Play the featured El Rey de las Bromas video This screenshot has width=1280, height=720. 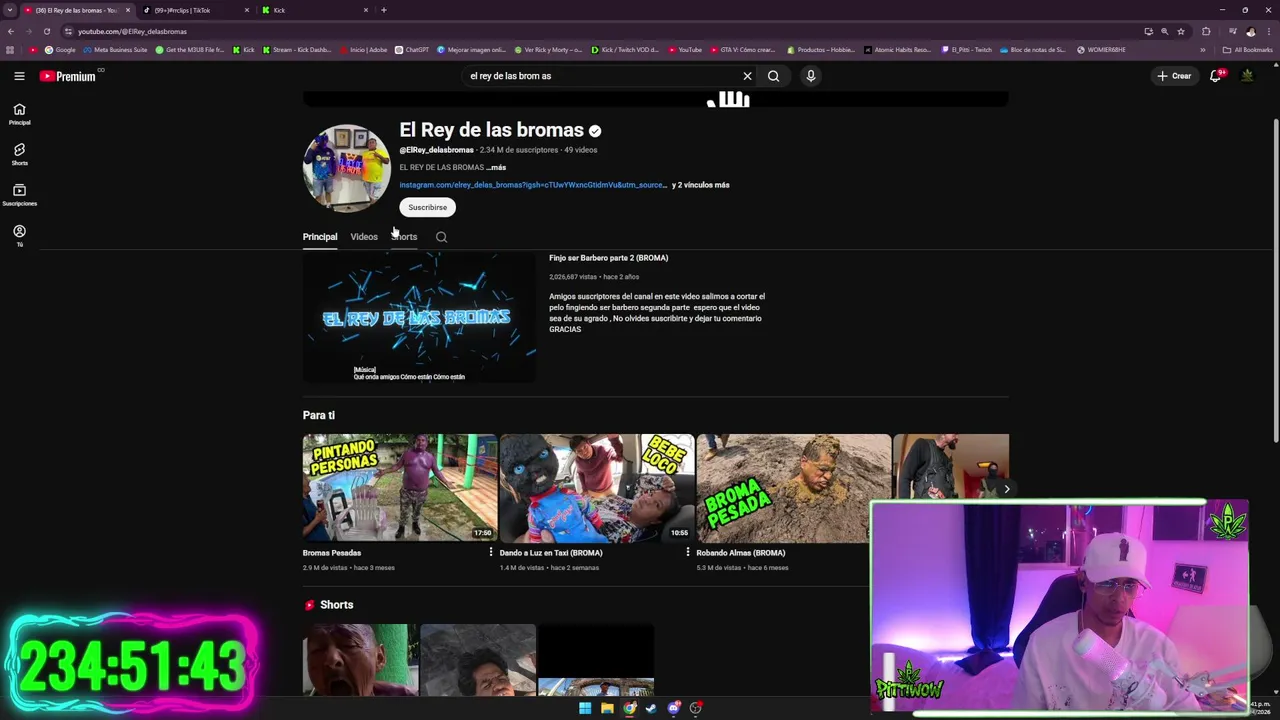(419, 317)
